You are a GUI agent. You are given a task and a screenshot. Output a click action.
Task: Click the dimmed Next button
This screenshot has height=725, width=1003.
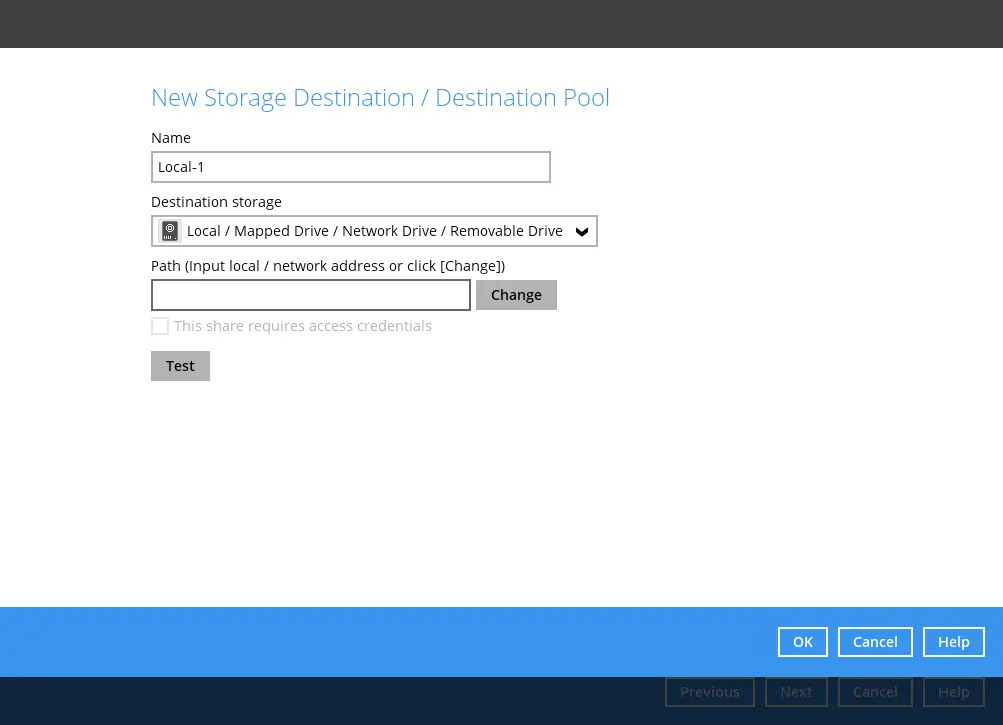[x=795, y=692]
